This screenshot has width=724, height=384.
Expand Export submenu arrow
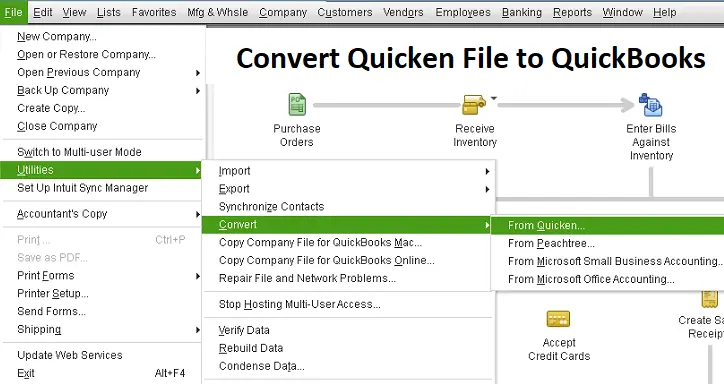click(487, 190)
